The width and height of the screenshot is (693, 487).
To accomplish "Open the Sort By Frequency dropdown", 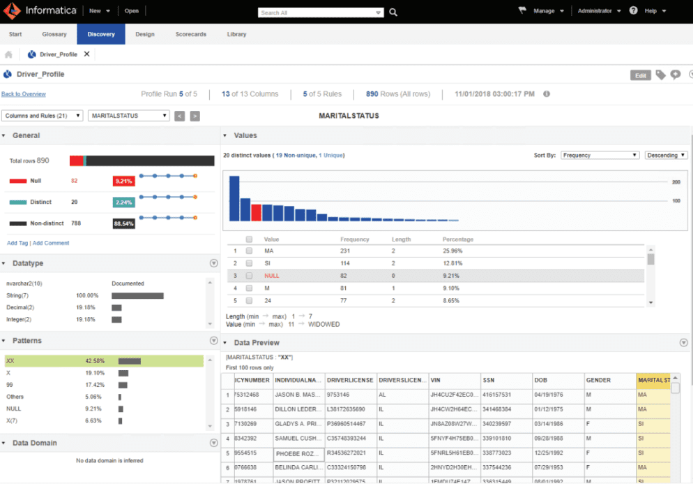I will (x=600, y=155).
